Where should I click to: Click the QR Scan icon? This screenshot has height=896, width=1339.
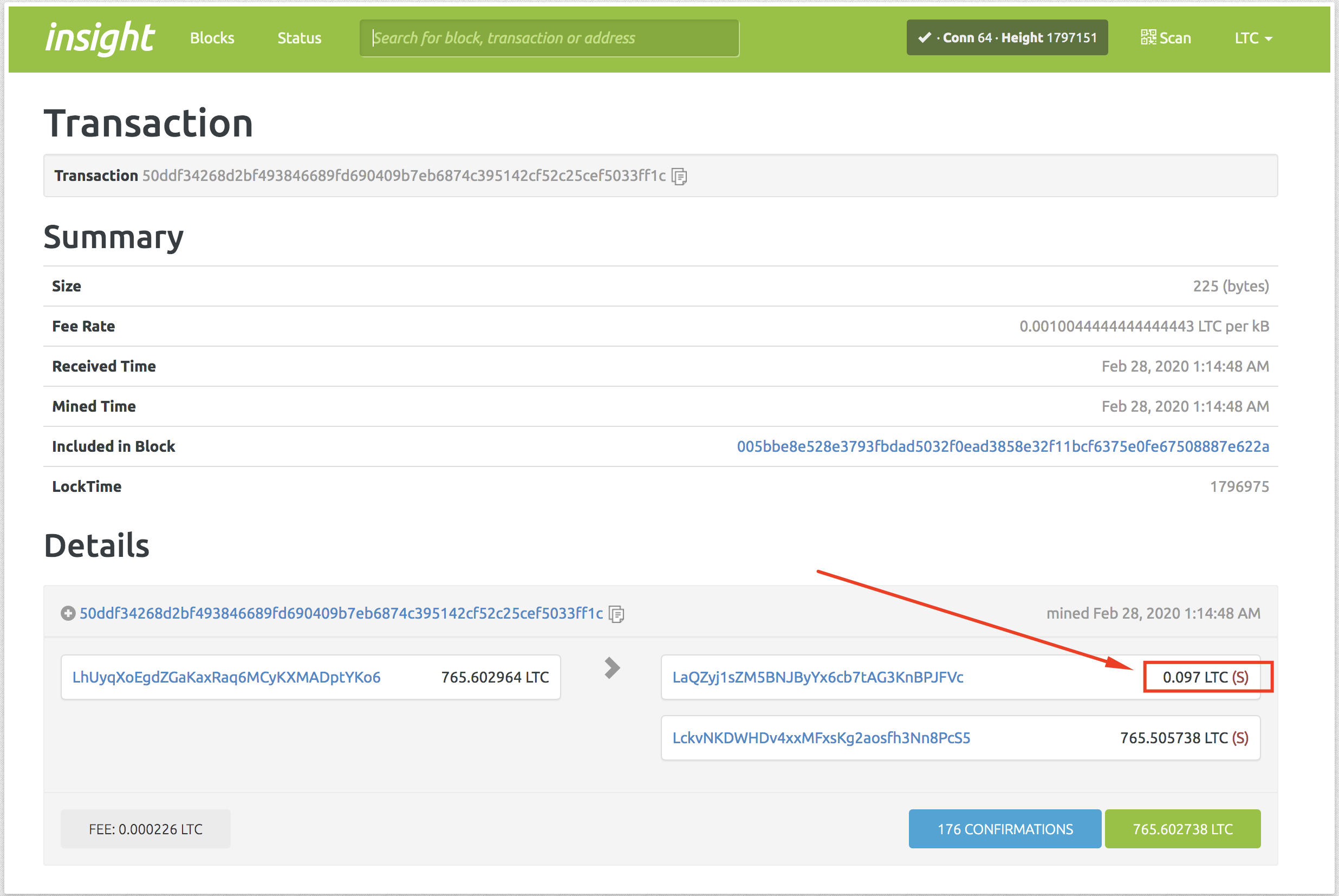tap(1148, 38)
